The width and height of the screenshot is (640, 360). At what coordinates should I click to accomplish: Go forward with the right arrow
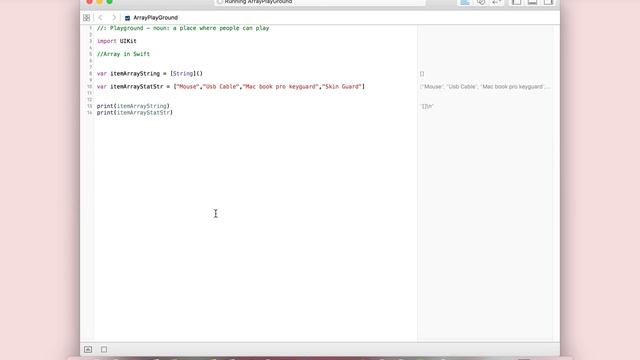pyautogui.click(x=114, y=18)
